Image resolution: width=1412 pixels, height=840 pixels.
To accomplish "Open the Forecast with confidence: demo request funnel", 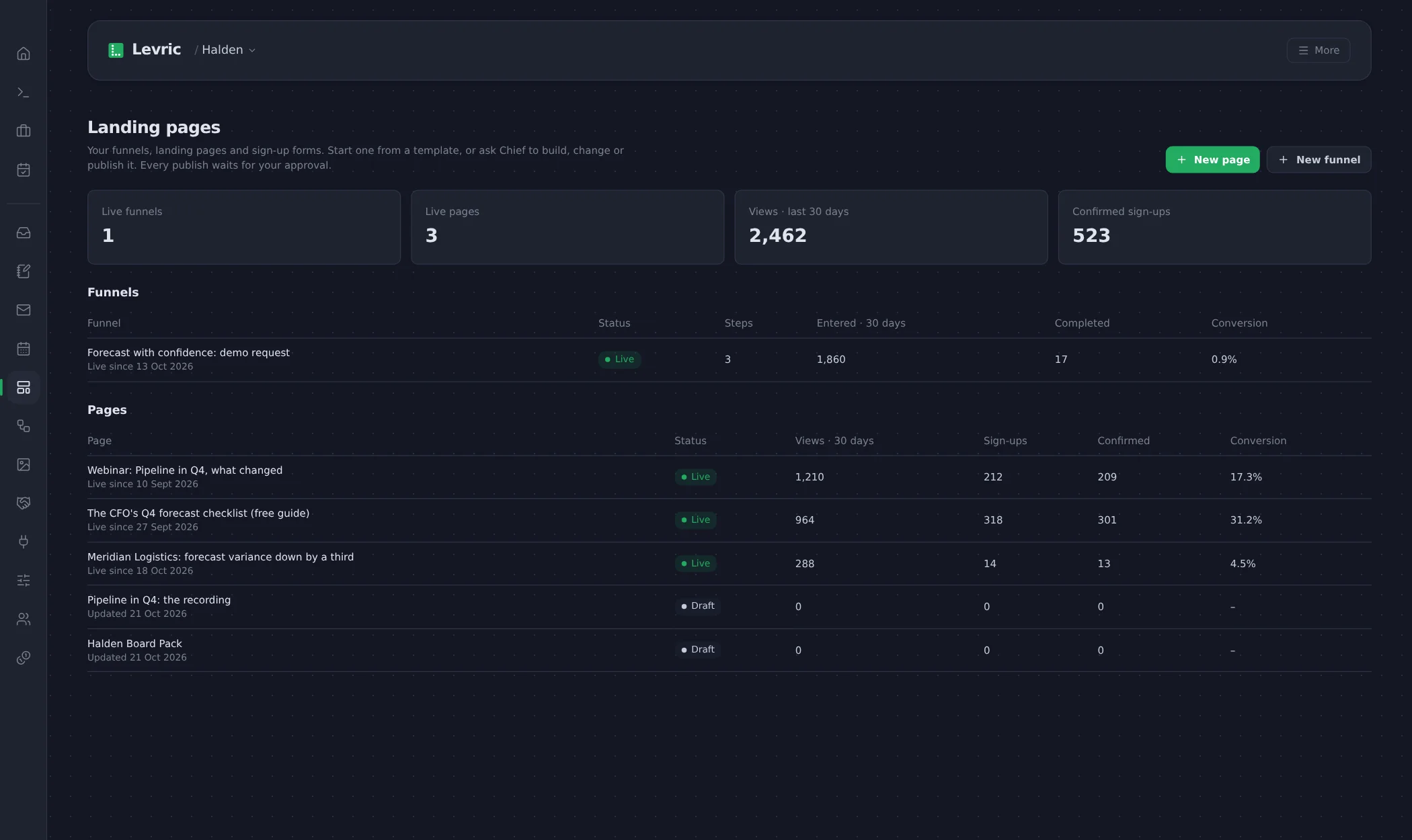I will [729, 360].
